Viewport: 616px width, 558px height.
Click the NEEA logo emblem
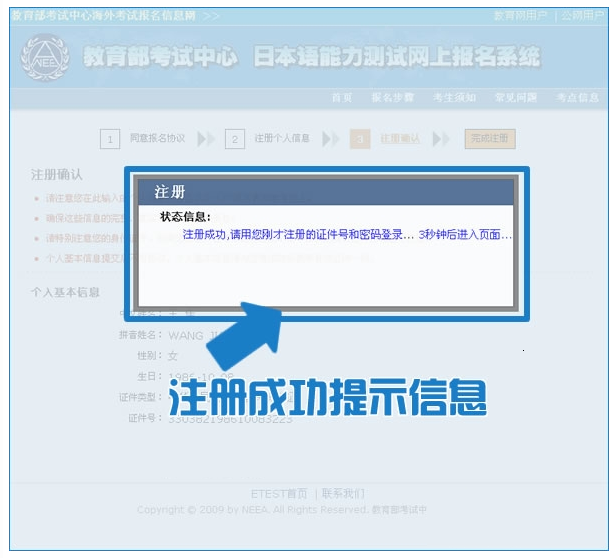(x=45, y=57)
